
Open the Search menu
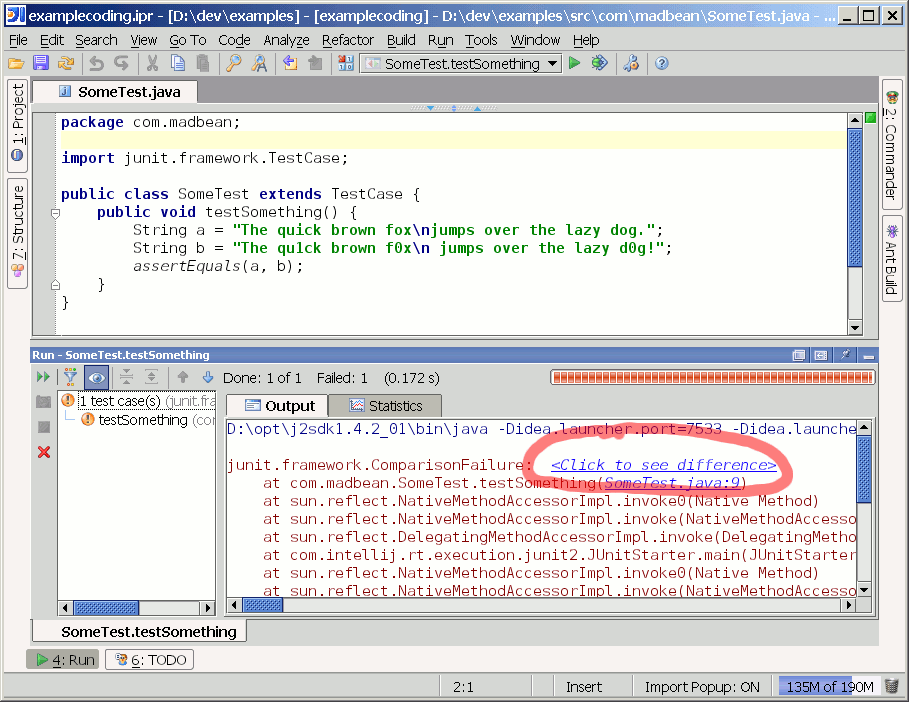coord(96,40)
